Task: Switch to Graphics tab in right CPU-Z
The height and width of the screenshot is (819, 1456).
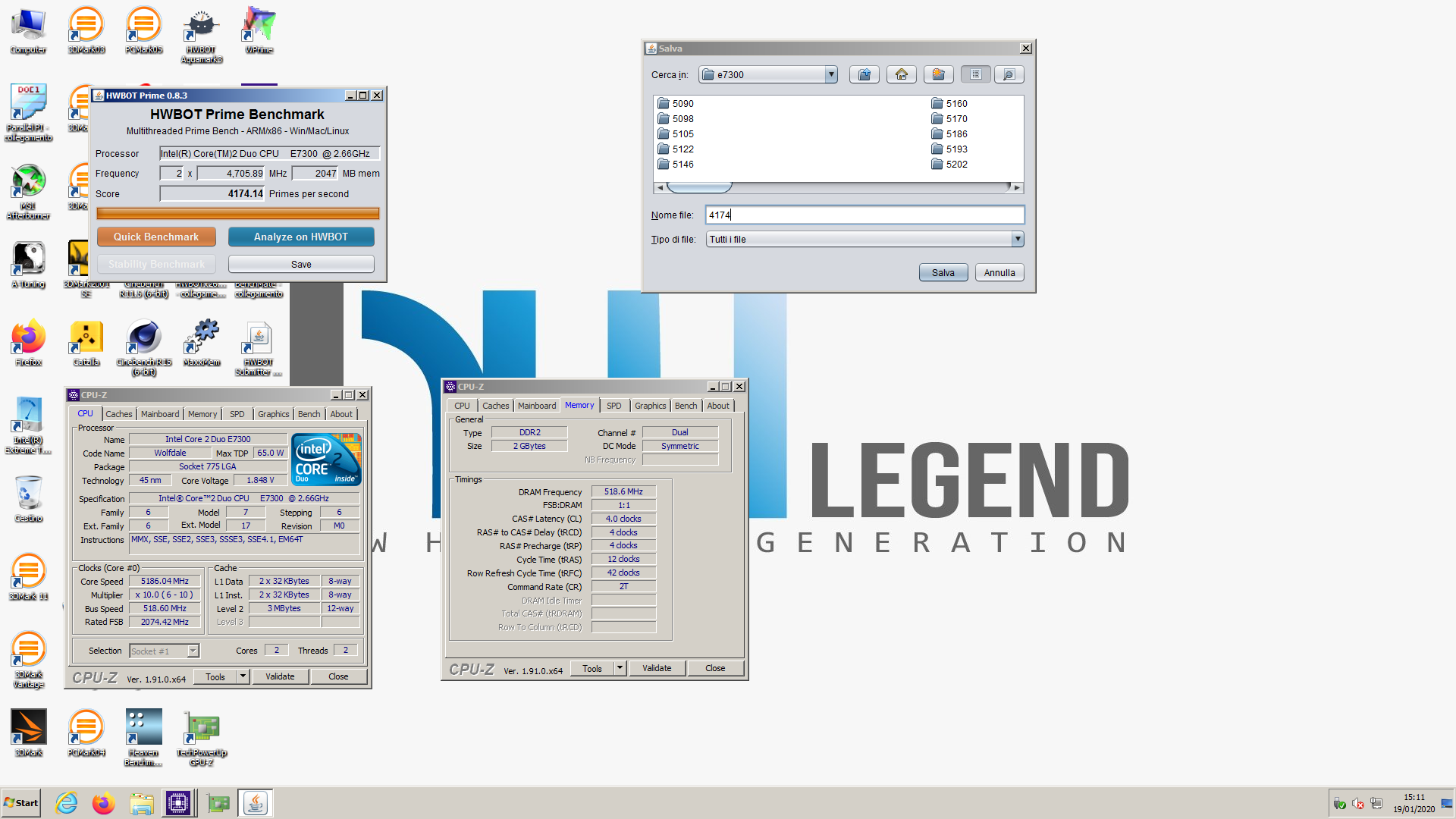Action: (650, 406)
